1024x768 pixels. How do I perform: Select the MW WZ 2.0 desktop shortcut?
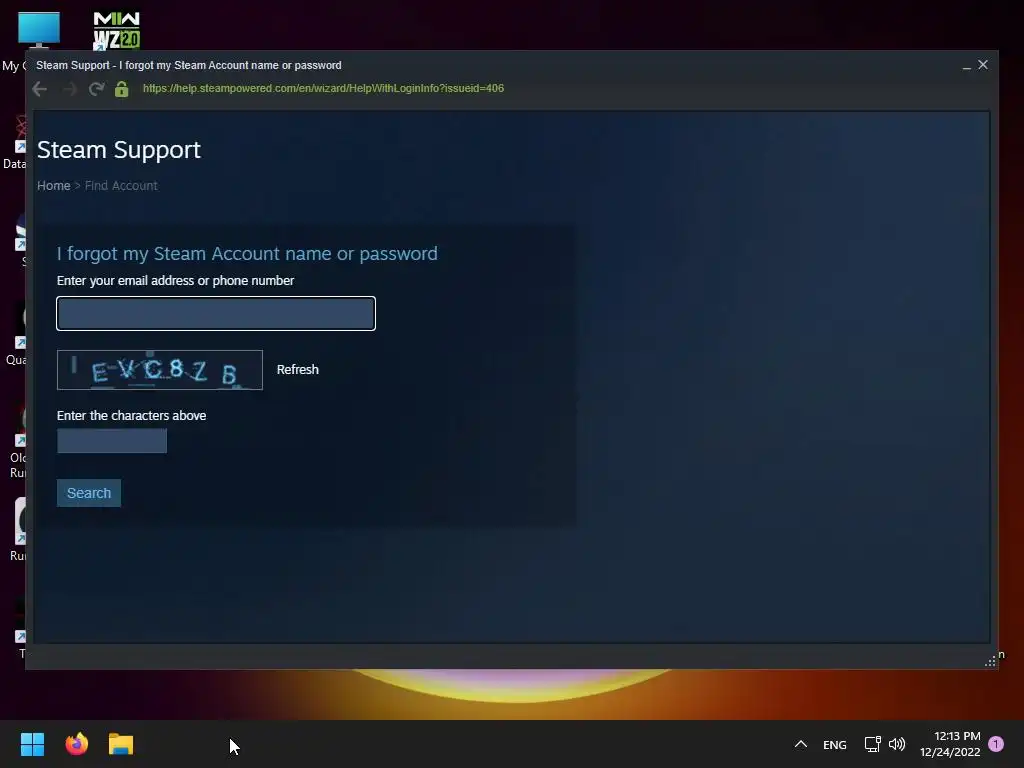pyautogui.click(x=116, y=30)
